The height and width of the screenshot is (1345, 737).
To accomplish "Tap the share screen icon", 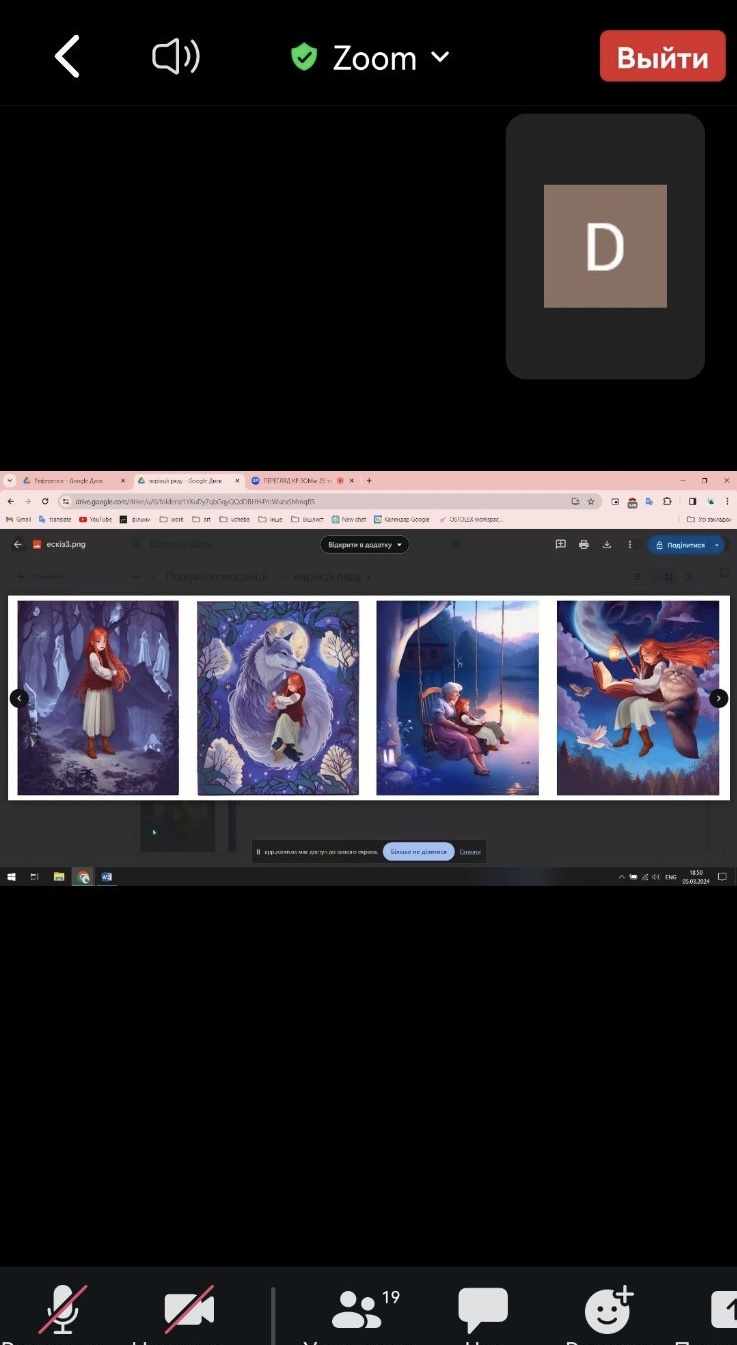I will pyautogui.click(x=724, y=1308).
